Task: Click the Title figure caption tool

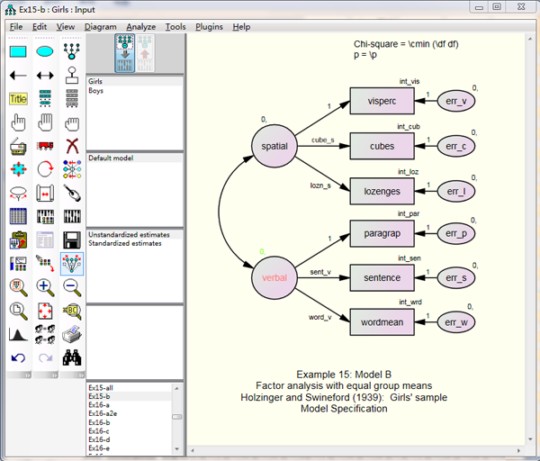Action: click(x=18, y=99)
